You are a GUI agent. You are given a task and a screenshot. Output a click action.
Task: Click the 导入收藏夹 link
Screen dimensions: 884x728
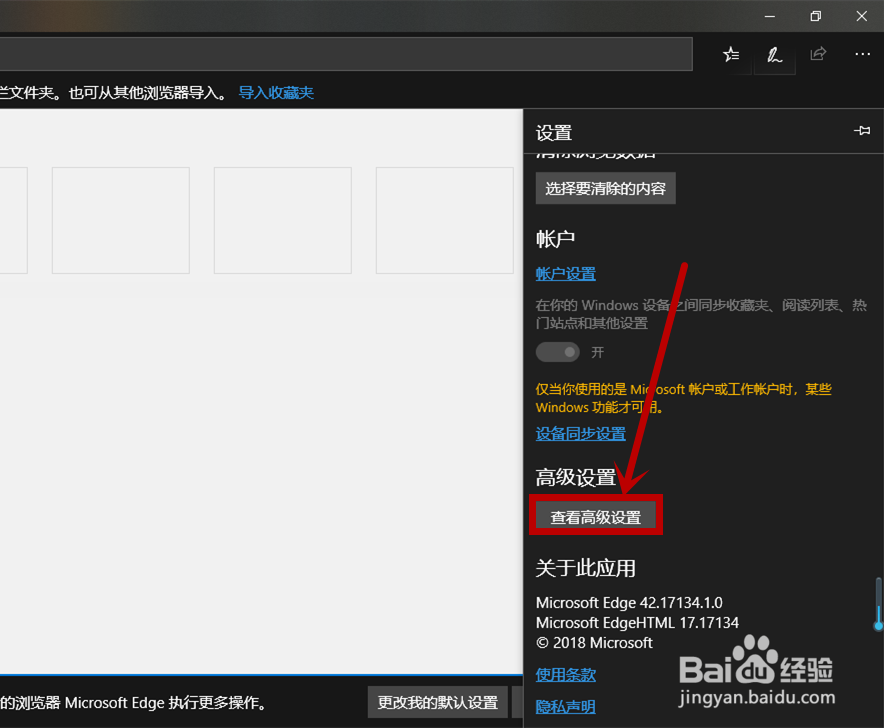coord(276,92)
